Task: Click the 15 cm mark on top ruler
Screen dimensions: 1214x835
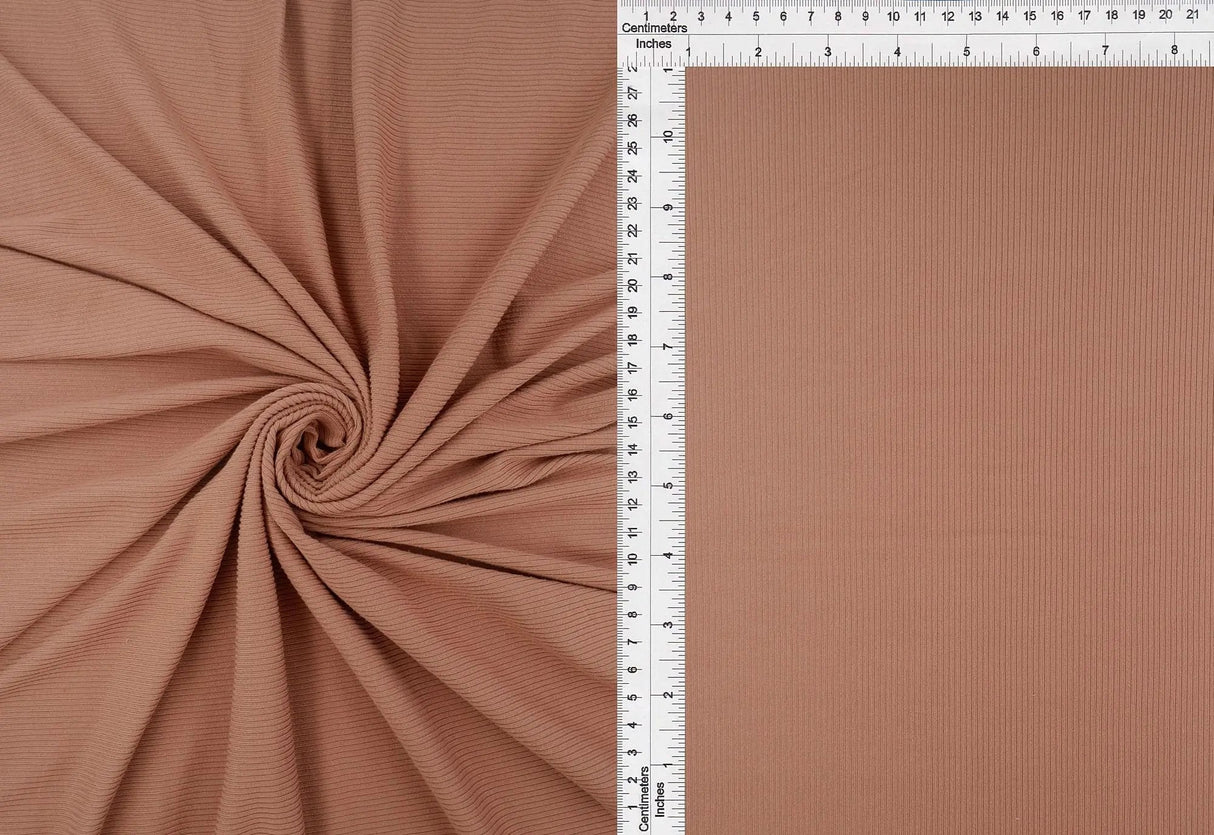Action: [x=1029, y=15]
